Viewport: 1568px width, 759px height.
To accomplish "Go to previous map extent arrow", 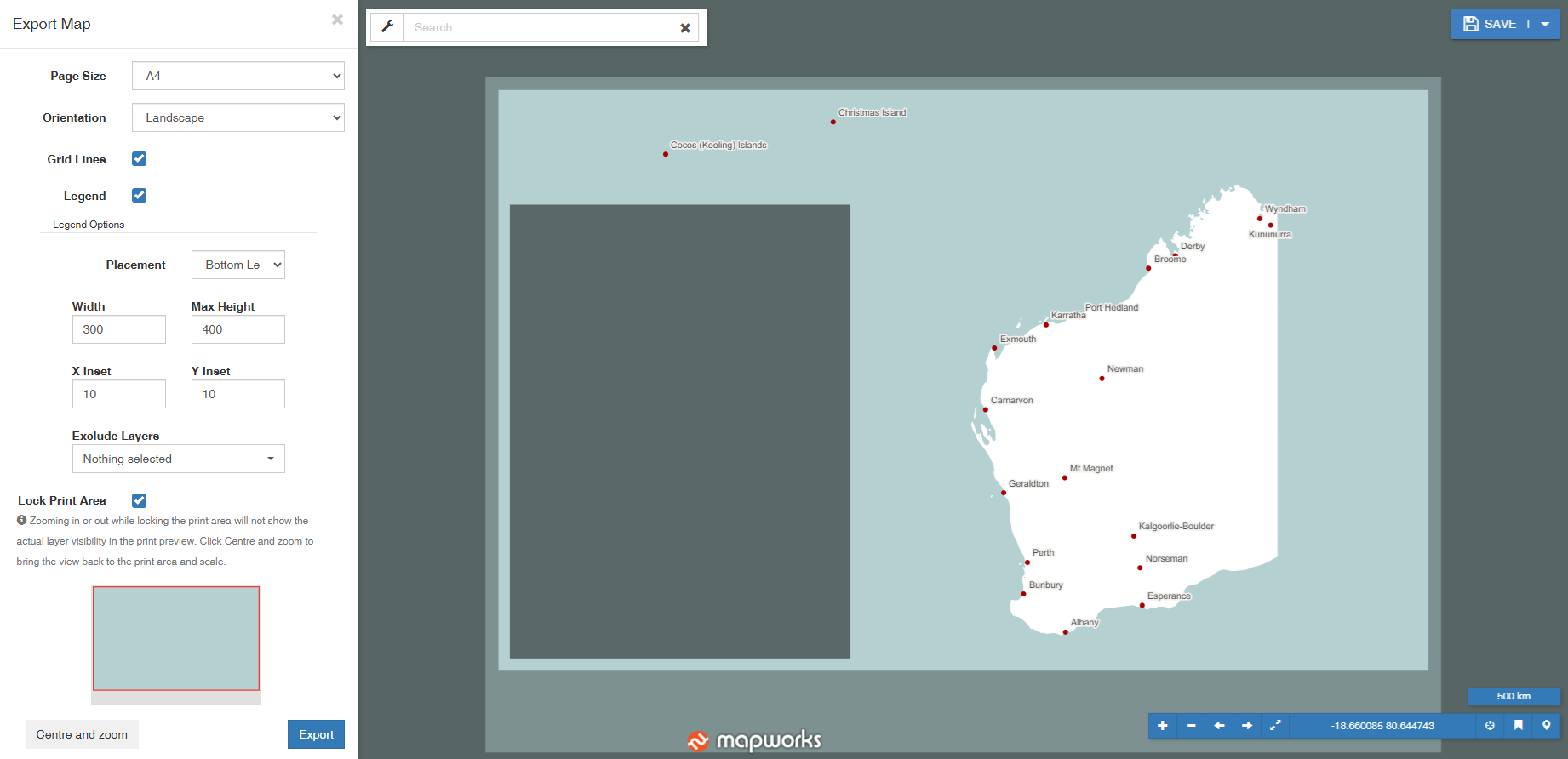I will coord(1219,726).
